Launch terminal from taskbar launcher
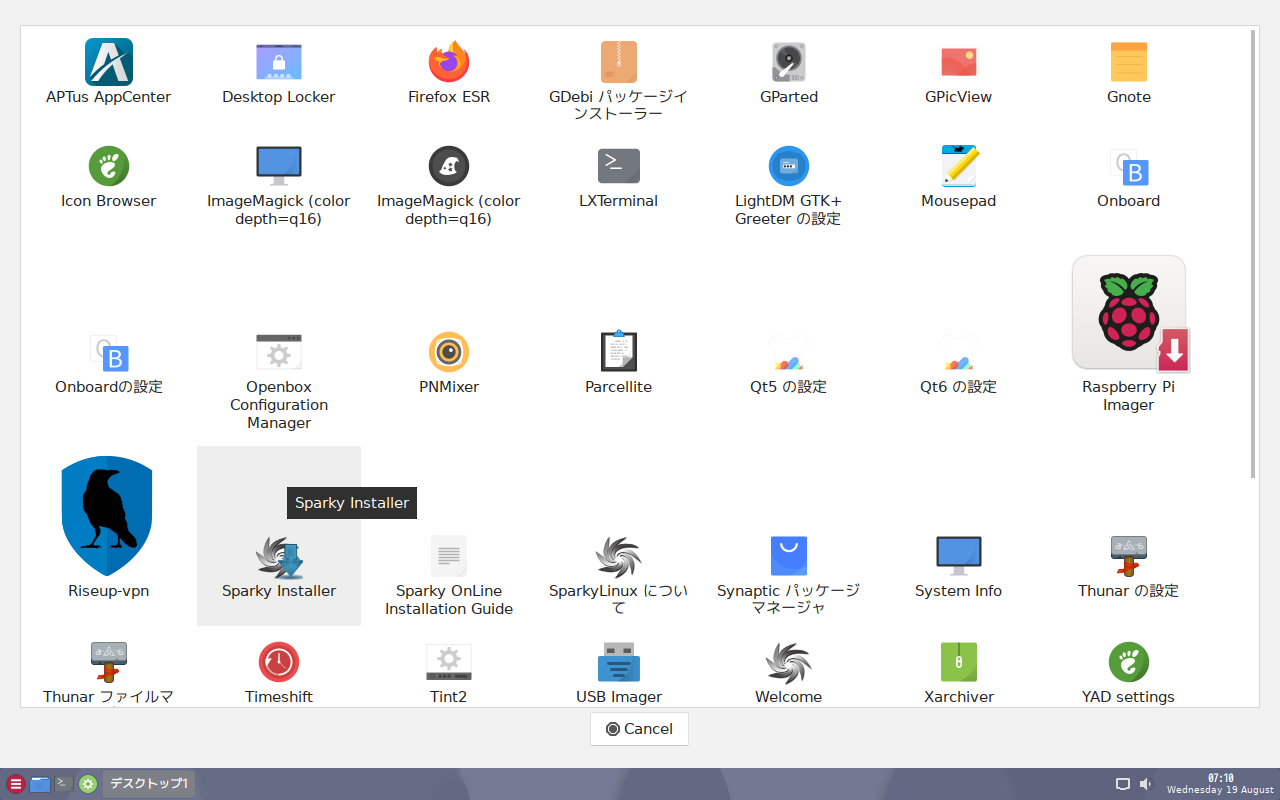This screenshot has height=800, width=1280. (64, 784)
